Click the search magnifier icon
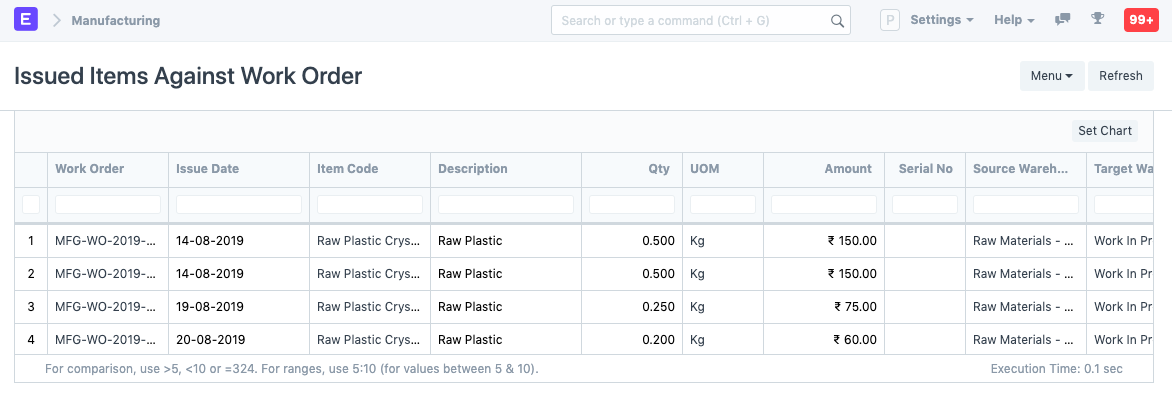1172x399 pixels. [838, 21]
